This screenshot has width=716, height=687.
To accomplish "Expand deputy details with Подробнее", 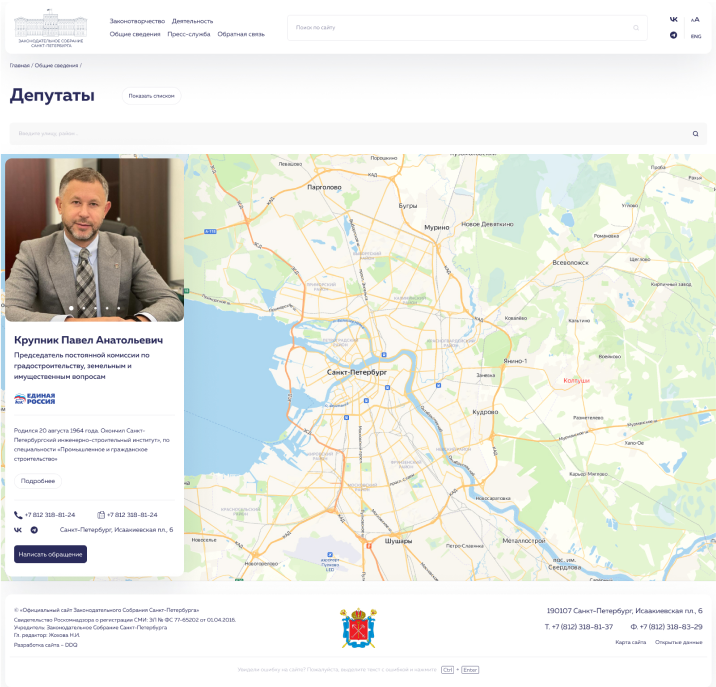I will 38,481.
